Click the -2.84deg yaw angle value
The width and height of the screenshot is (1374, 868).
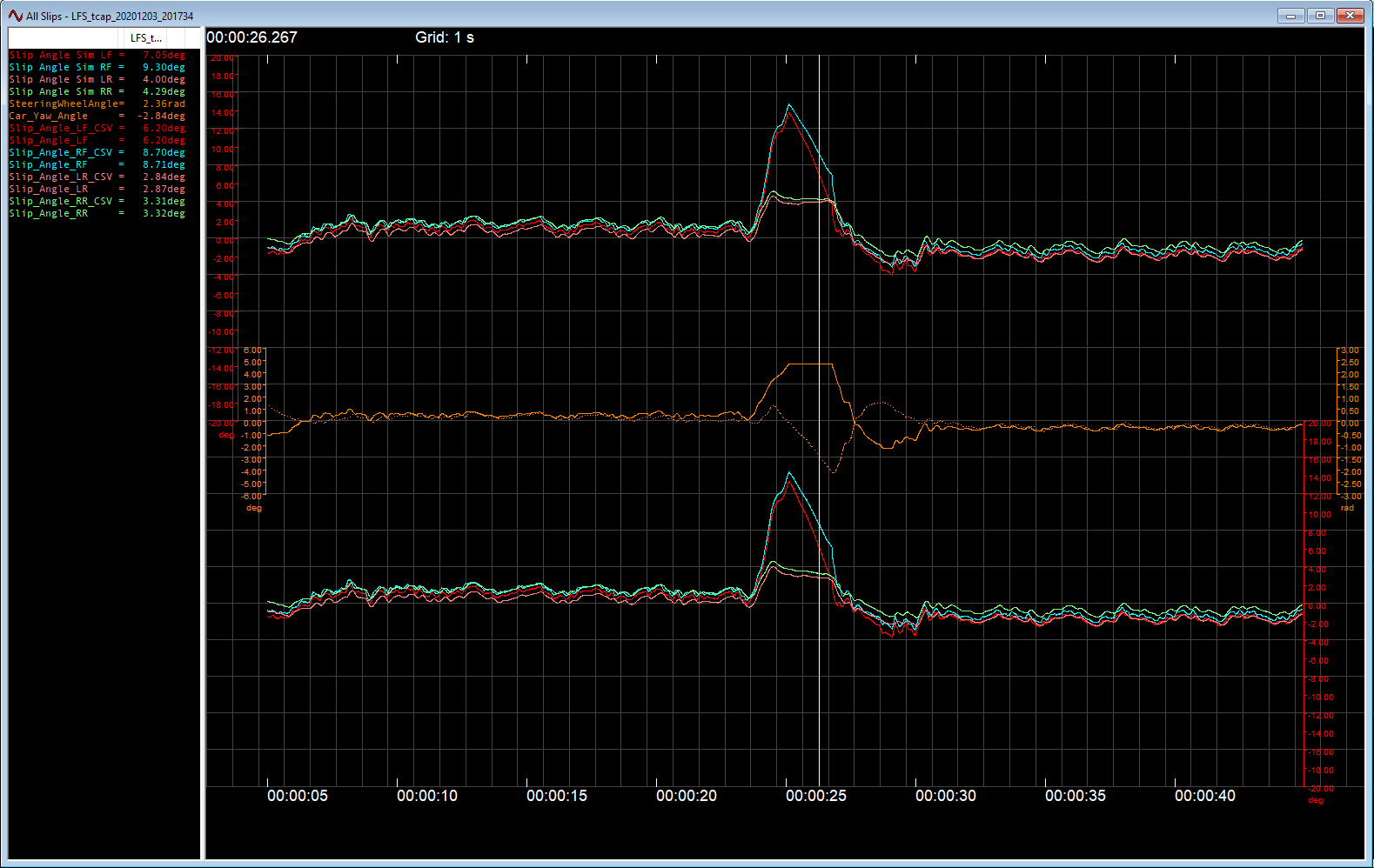tap(161, 116)
